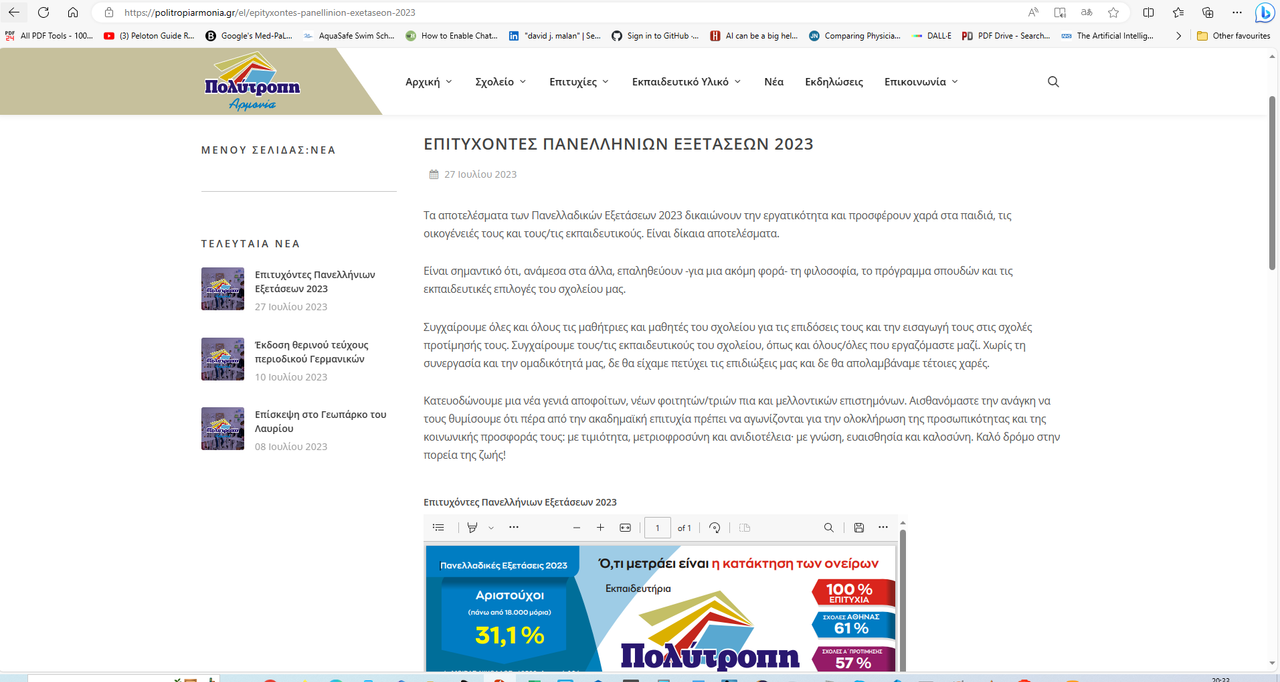Zoom in the PDF with the plus icon
Viewport: 1280px width, 682px height.
click(x=600, y=527)
